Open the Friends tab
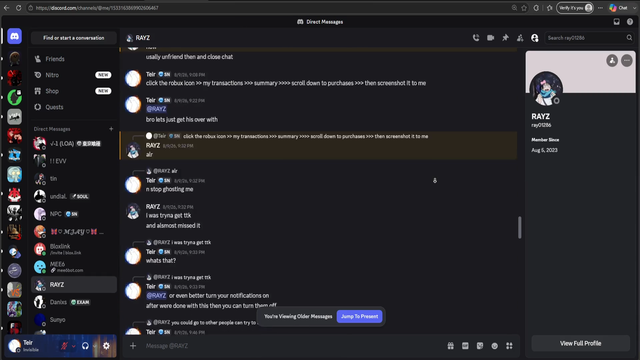Screen dimensions: 640x360 click(x=73, y=59)
